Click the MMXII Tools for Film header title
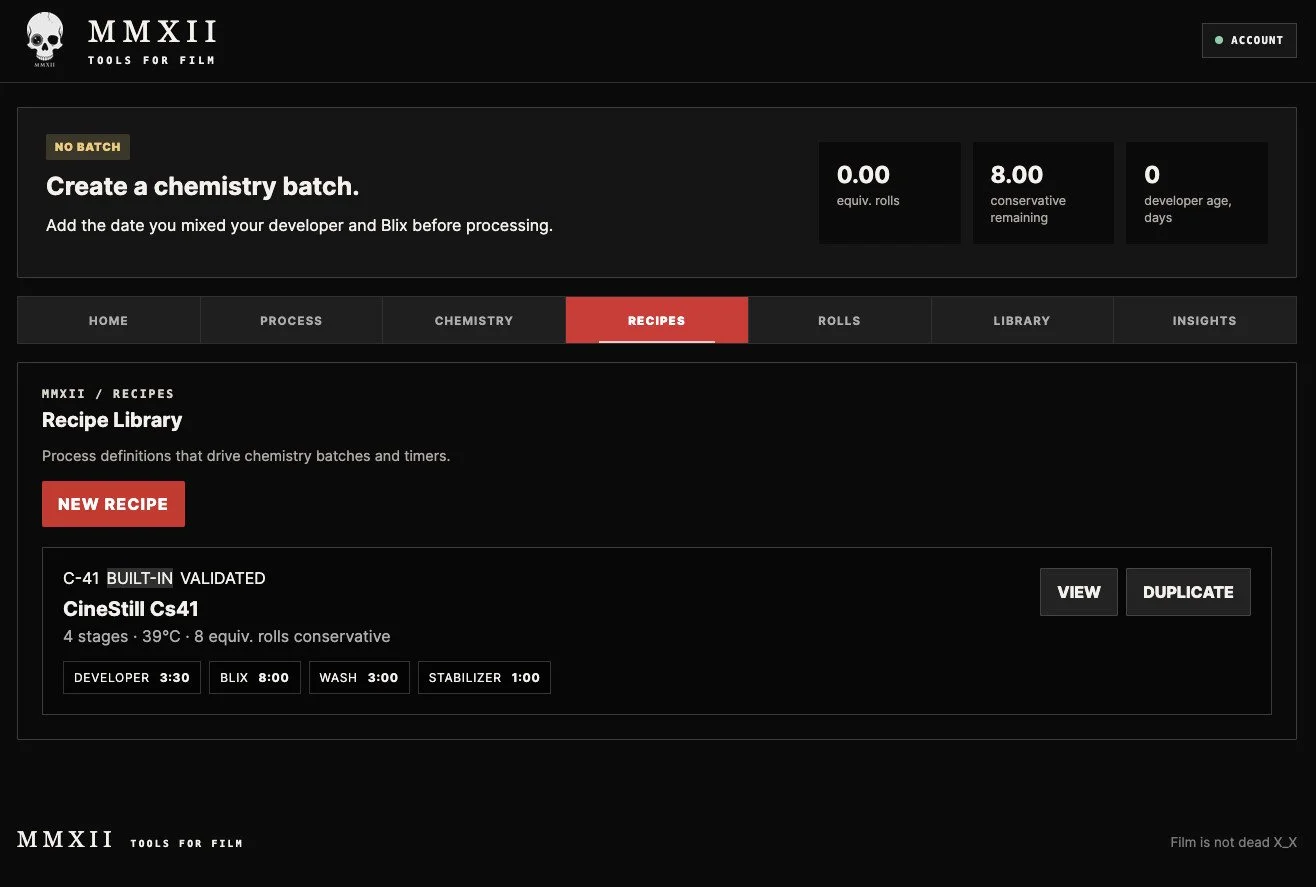 (152, 41)
